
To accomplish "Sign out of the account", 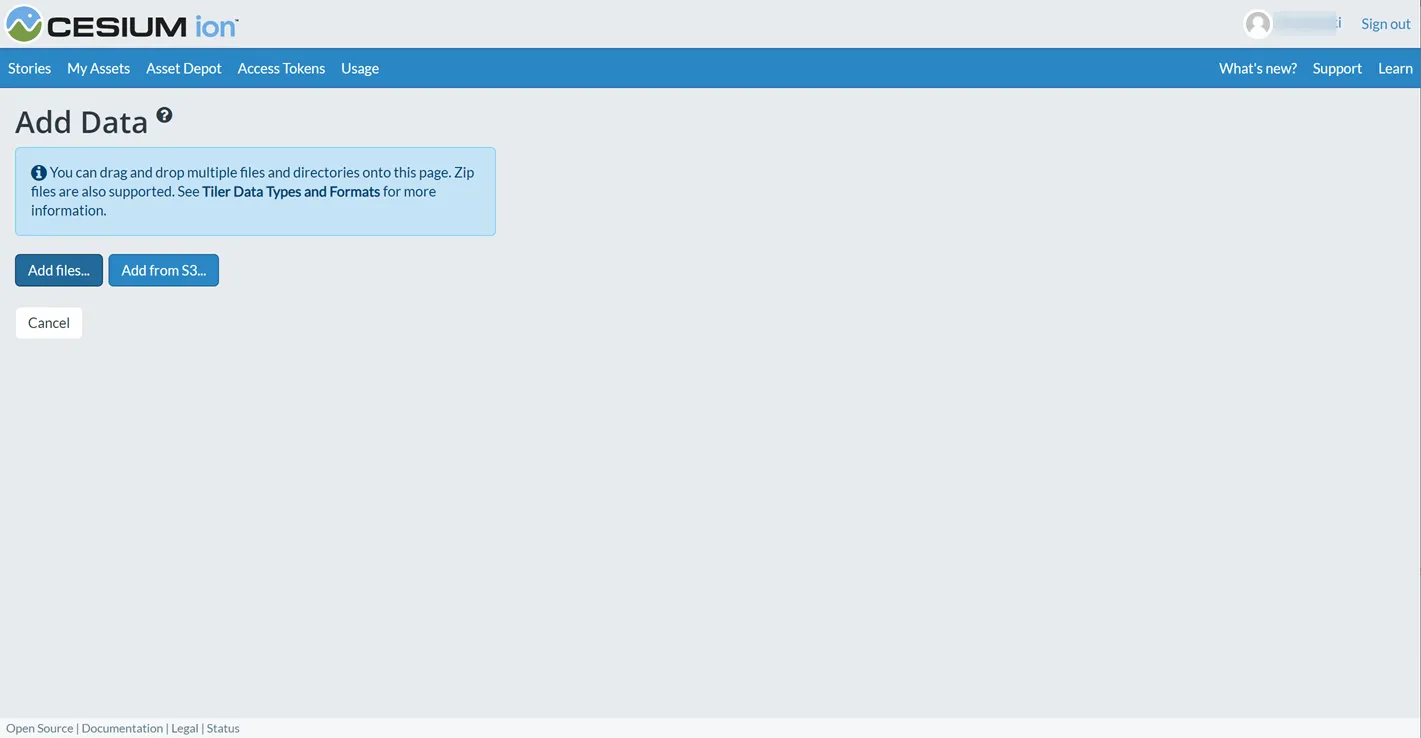I will (1385, 24).
